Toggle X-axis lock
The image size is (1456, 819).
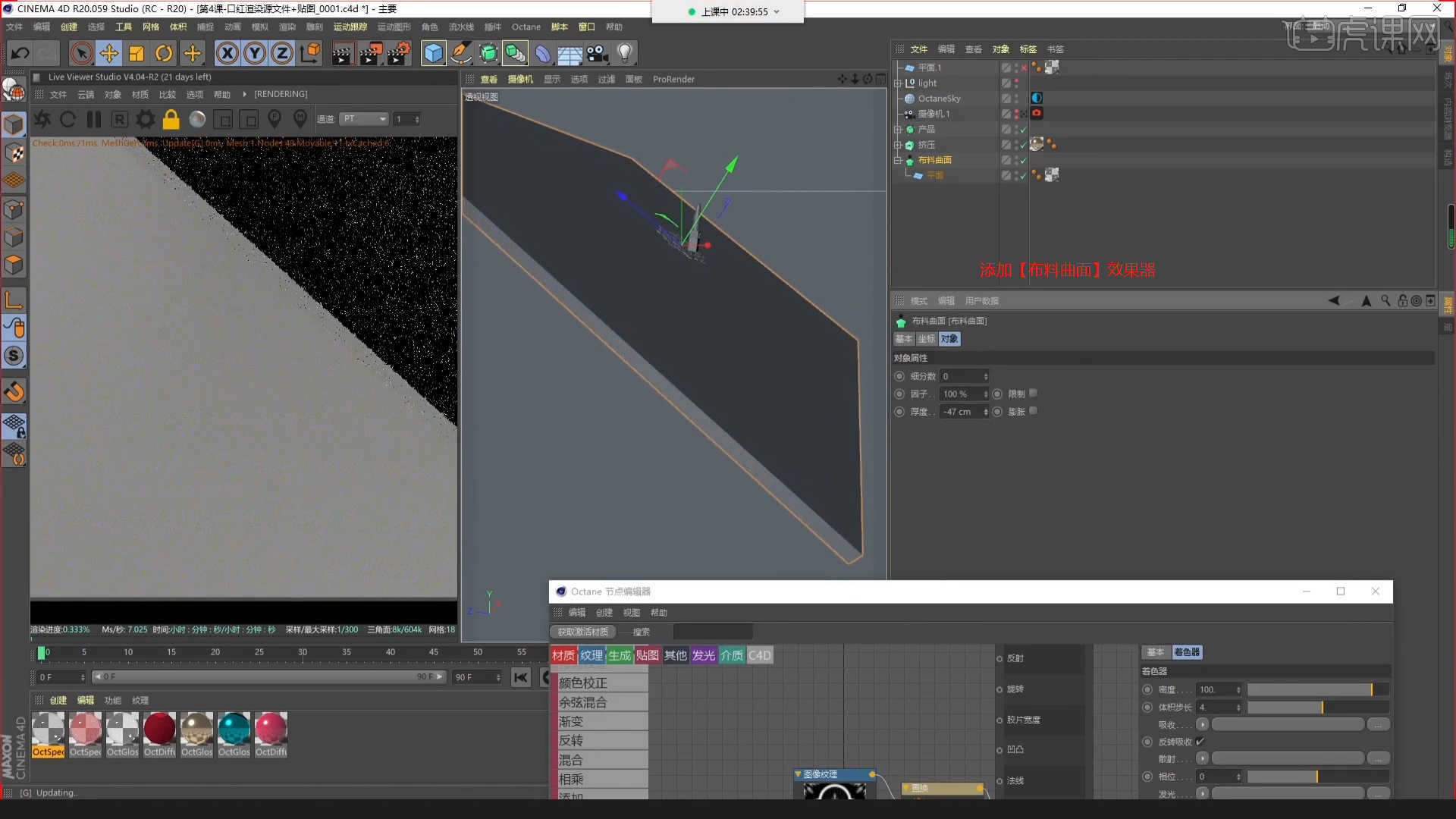click(x=227, y=53)
